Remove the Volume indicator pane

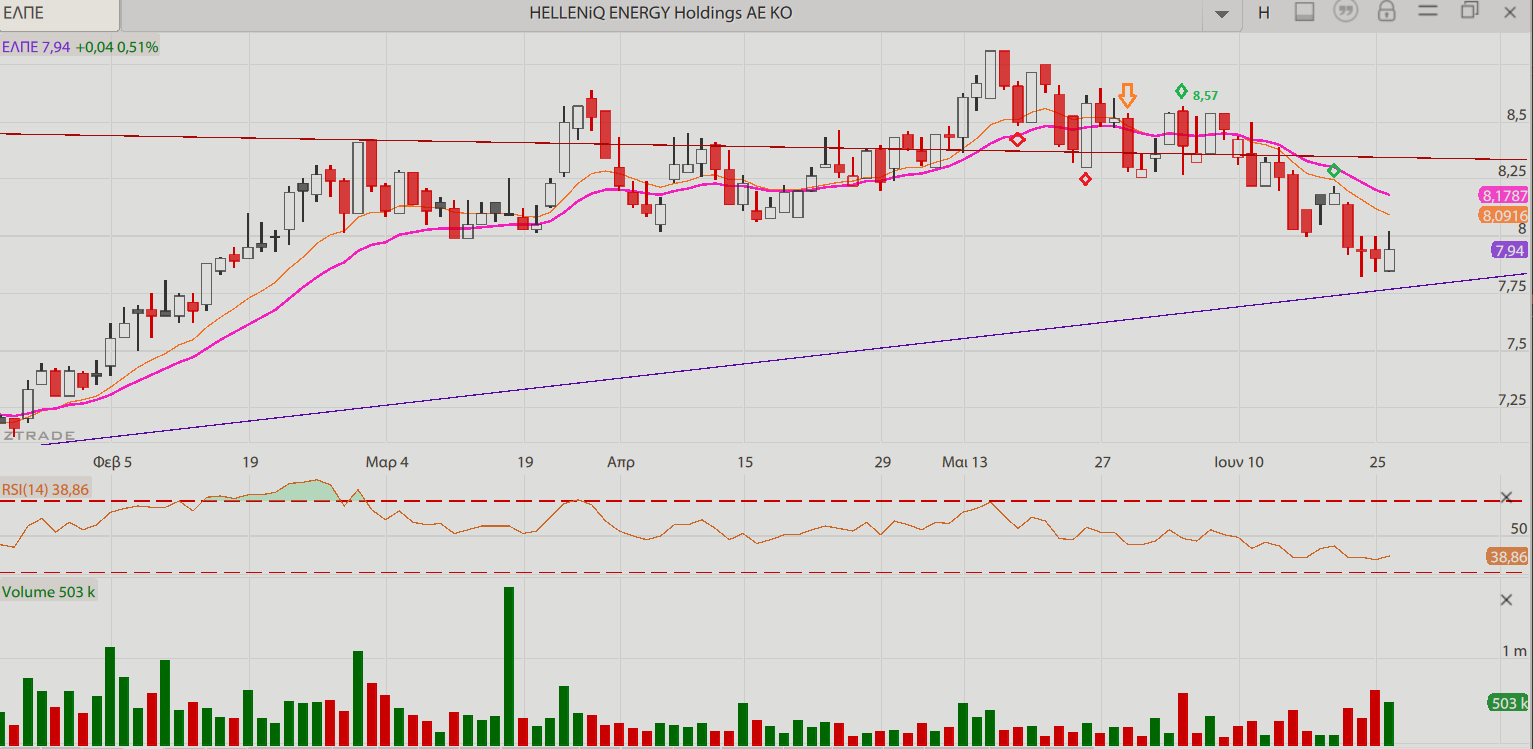click(1507, 600)
